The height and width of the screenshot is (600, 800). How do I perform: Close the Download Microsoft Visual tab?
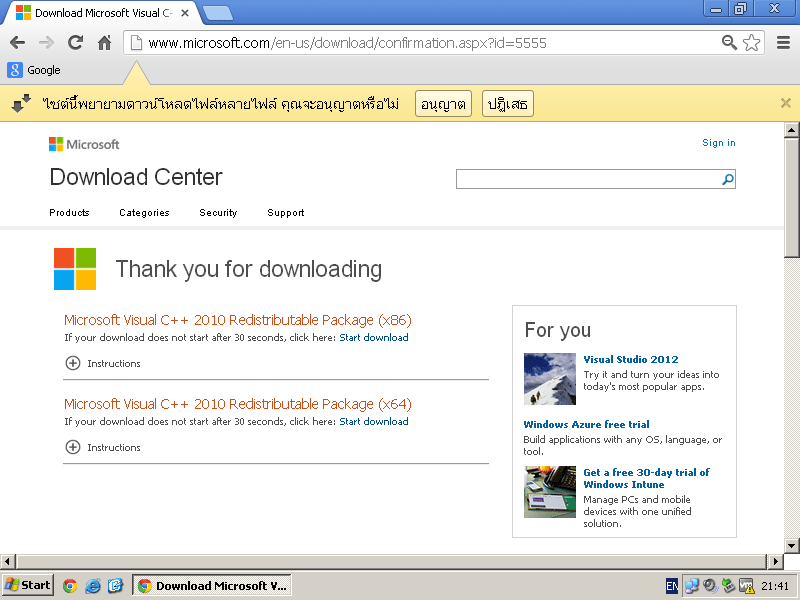[185, 13]
